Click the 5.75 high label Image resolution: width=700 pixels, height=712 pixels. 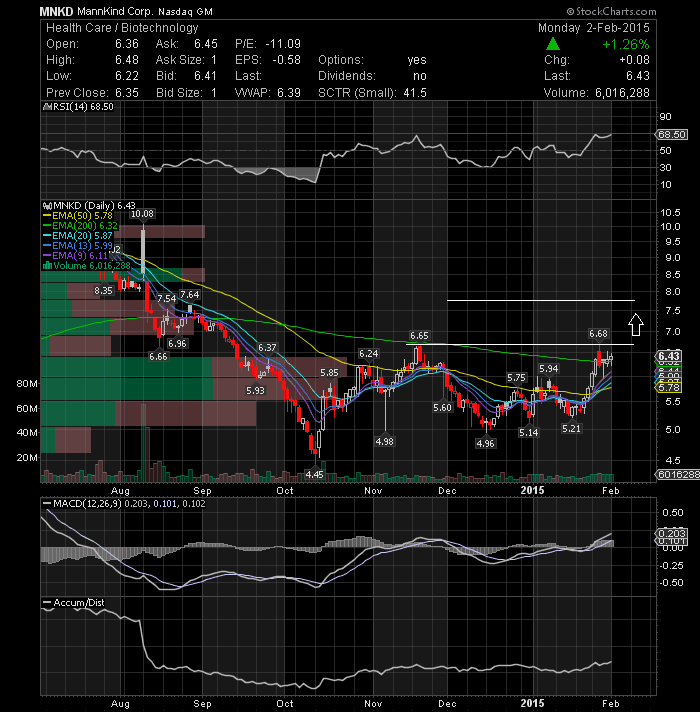point(516,378)
